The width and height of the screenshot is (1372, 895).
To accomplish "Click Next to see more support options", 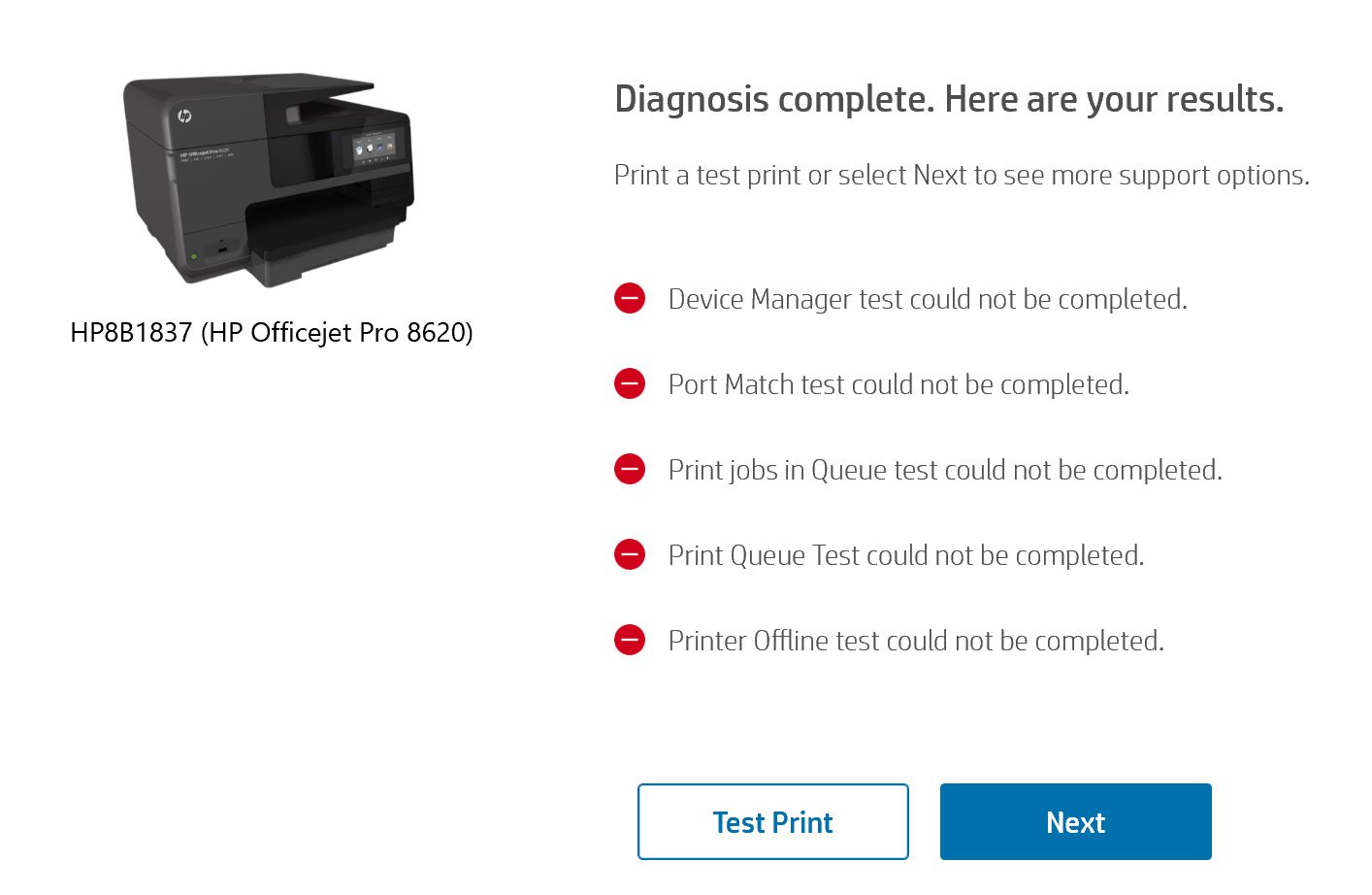I will click(1075, 821).
